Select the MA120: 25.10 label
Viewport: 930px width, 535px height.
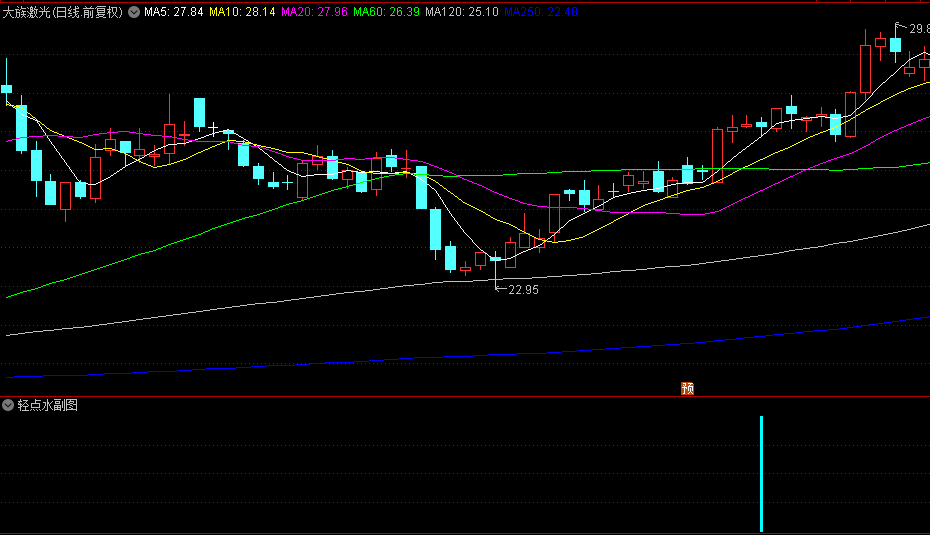click(461, 12)
